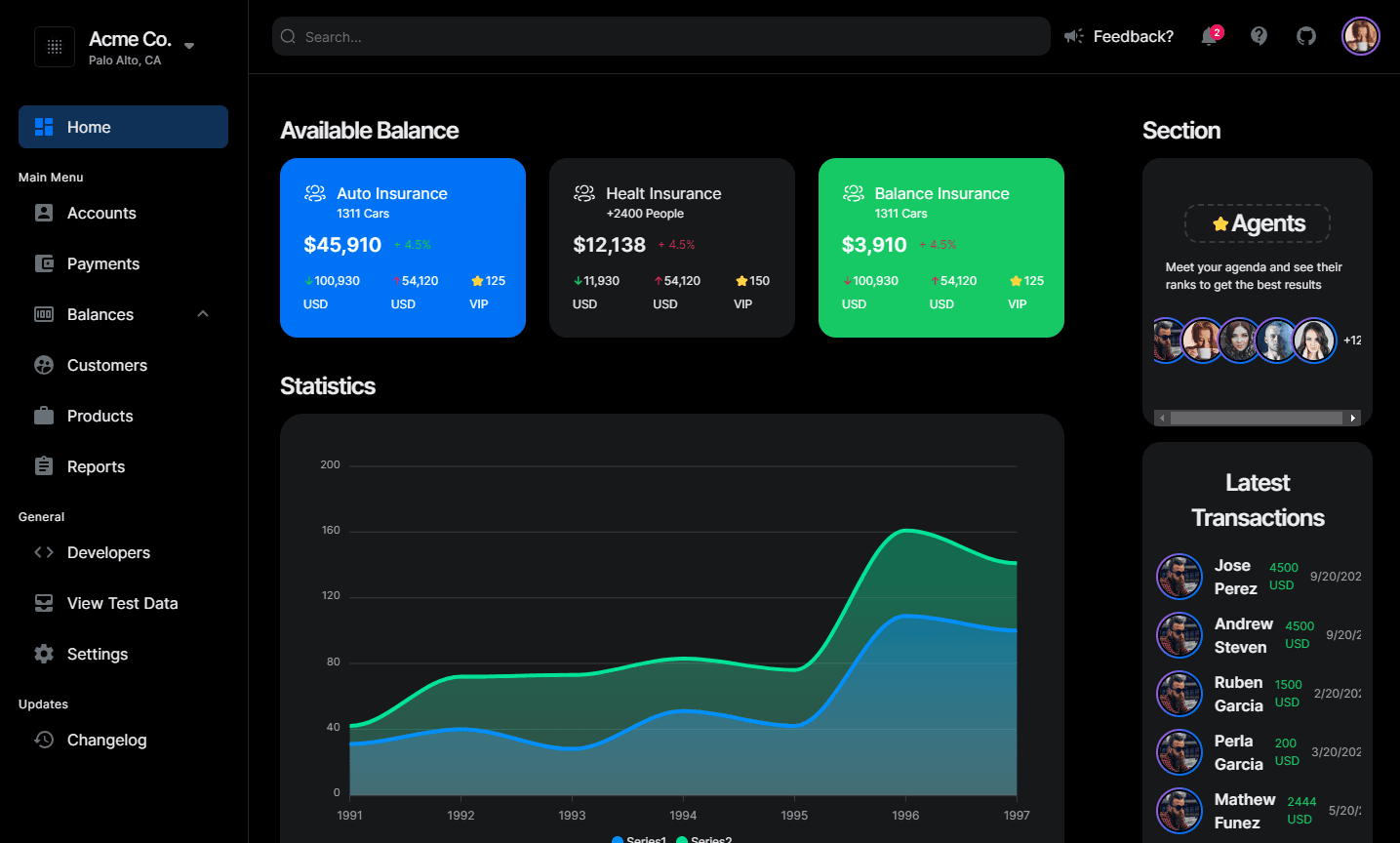1400x843 pixels.
Task: Click the Feedback megaphone icon
Action: [x=1074, y=36]
